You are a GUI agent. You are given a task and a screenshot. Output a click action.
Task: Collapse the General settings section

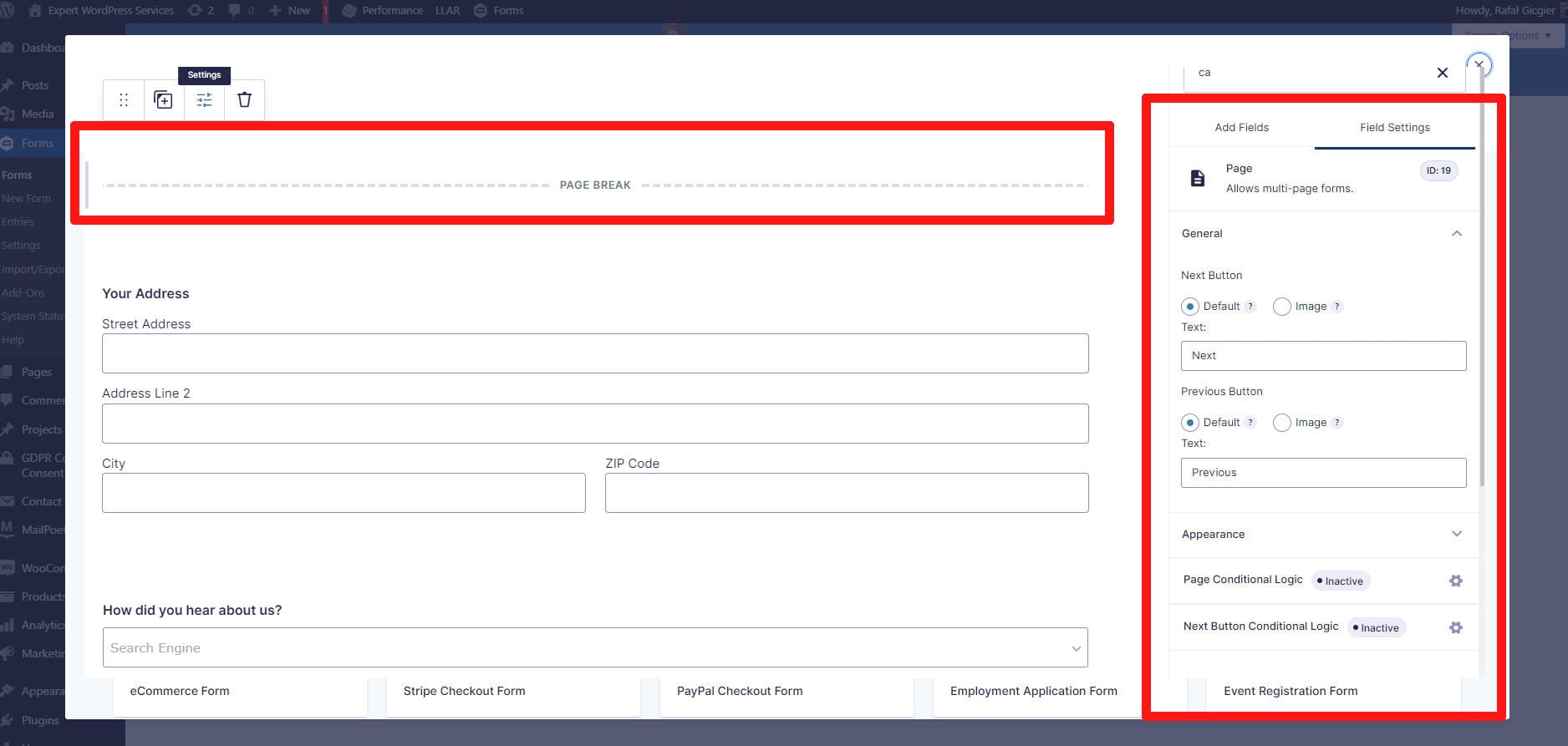[x=1456, y=234]
